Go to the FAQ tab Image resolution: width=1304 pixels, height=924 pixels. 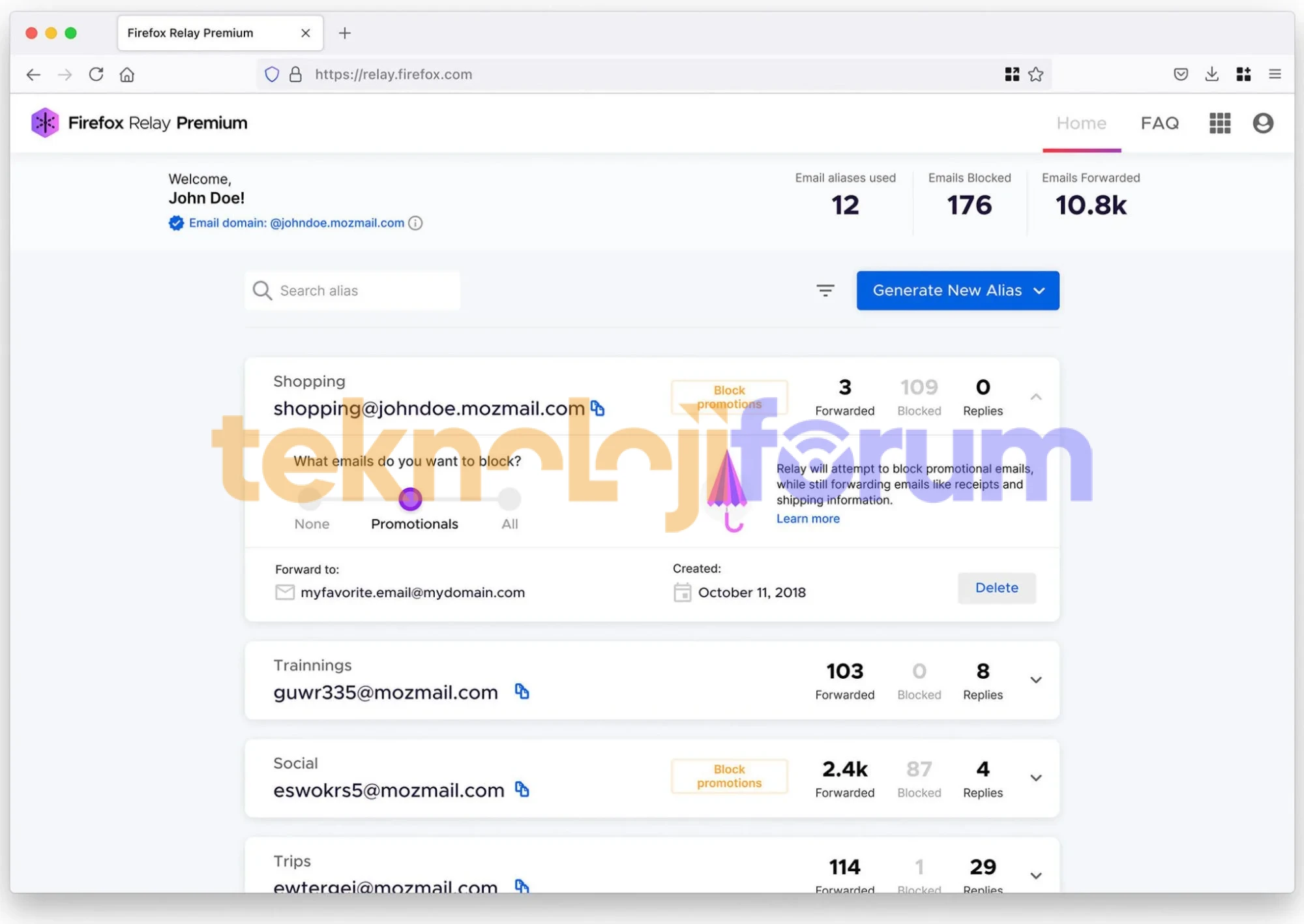(x=1159, y=123)
